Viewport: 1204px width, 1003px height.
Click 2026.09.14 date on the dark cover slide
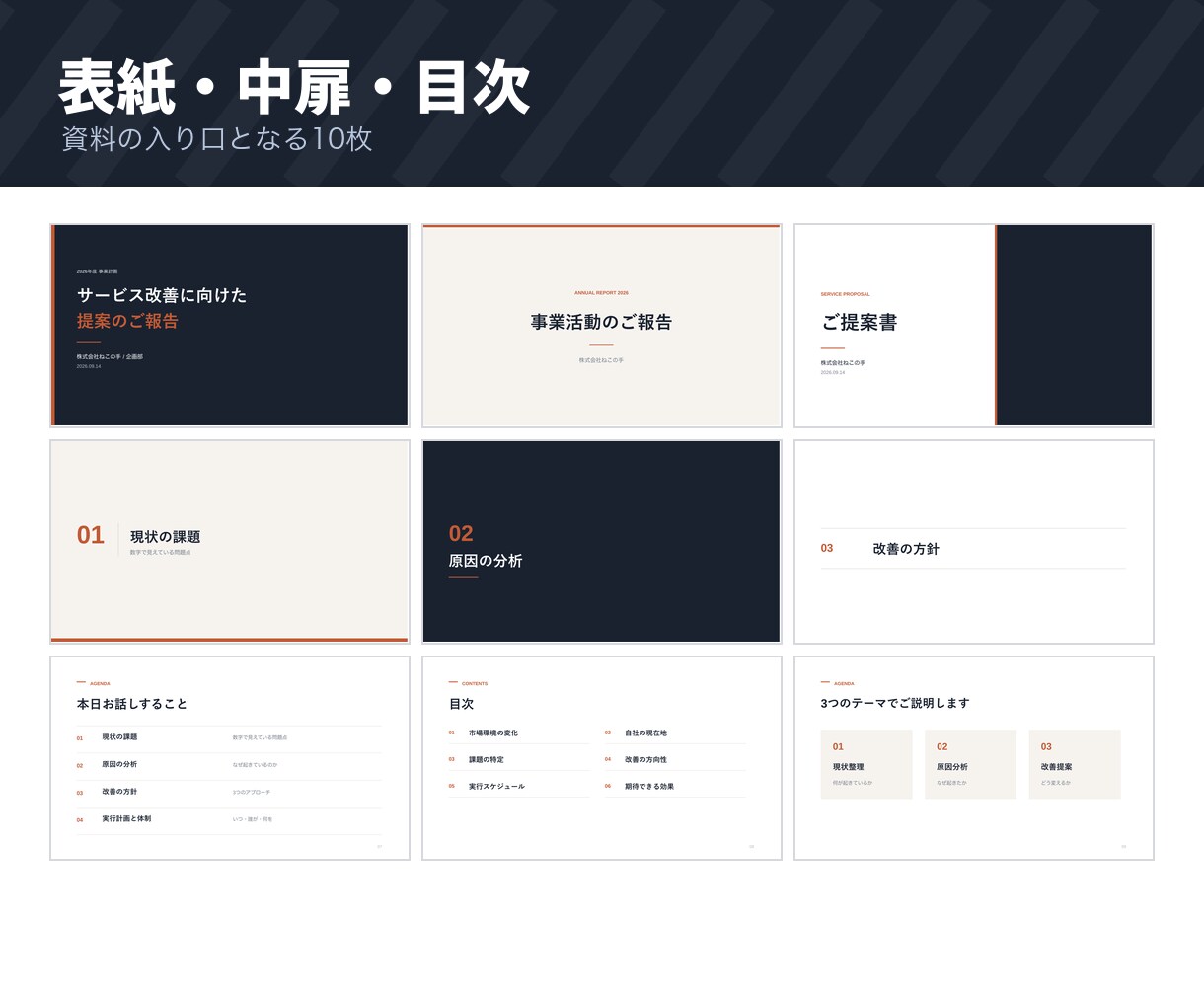pyautogui.click(x=89, y=366)
